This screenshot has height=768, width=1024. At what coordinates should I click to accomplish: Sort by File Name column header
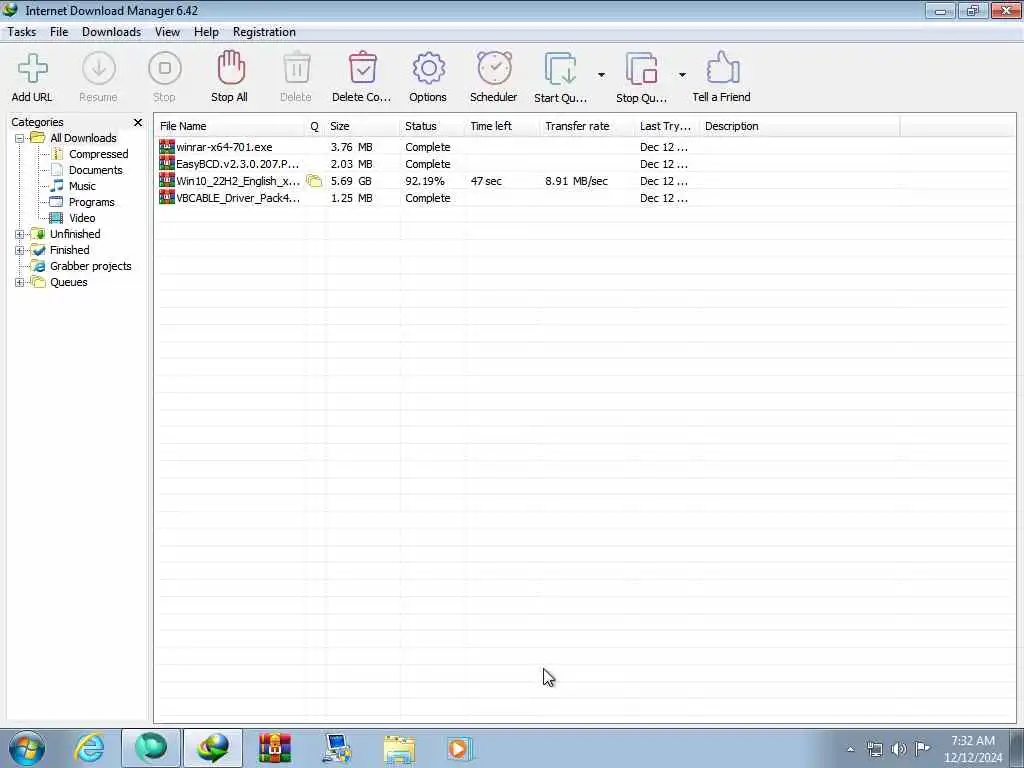tap(230, 126)
